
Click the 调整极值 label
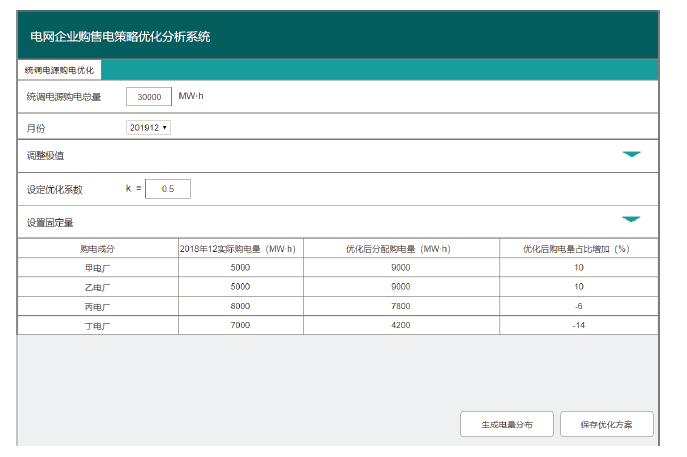point(45,156)
